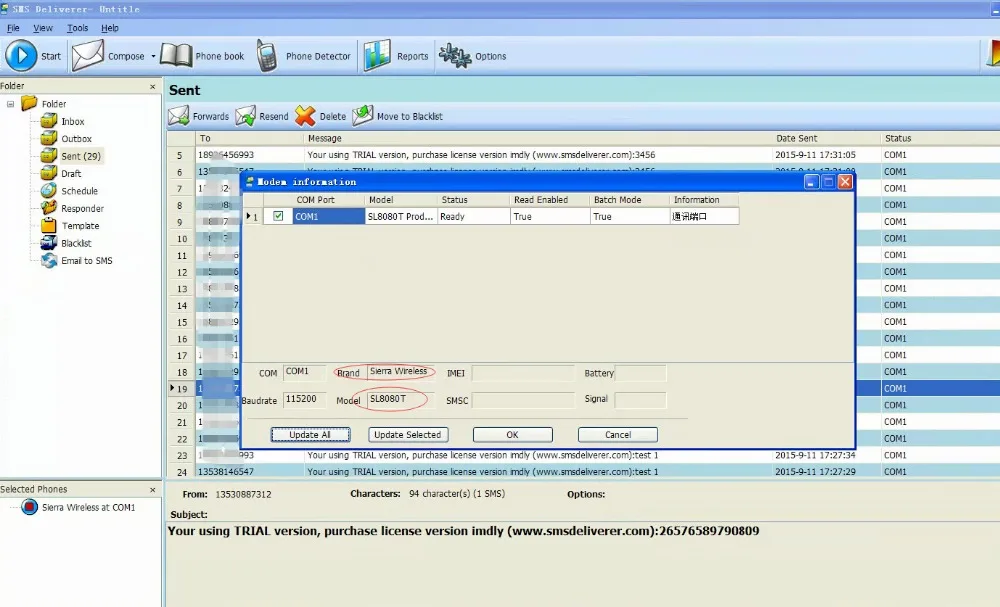Select the Blacklist folder
The image size is (1000, 607).
[76, 243]
